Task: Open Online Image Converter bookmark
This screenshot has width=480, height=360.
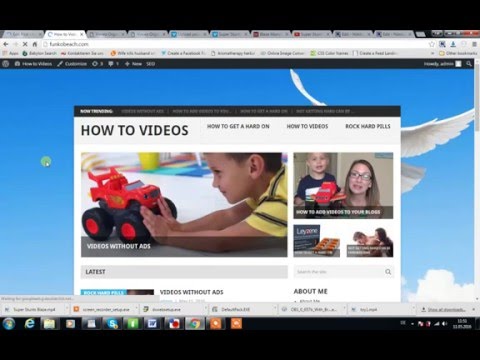Action: [x=283, y=53]
